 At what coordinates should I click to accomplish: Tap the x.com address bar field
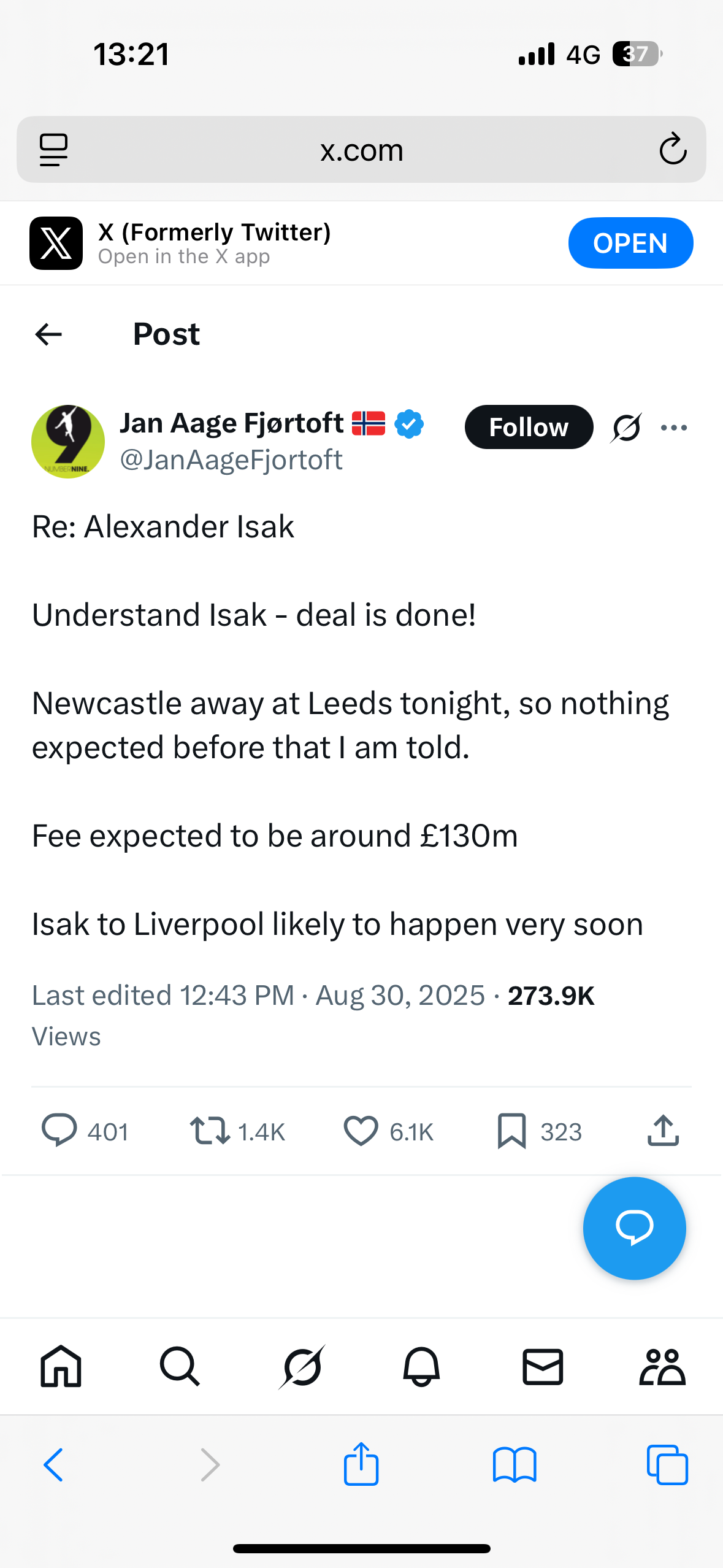coord(361,150)
